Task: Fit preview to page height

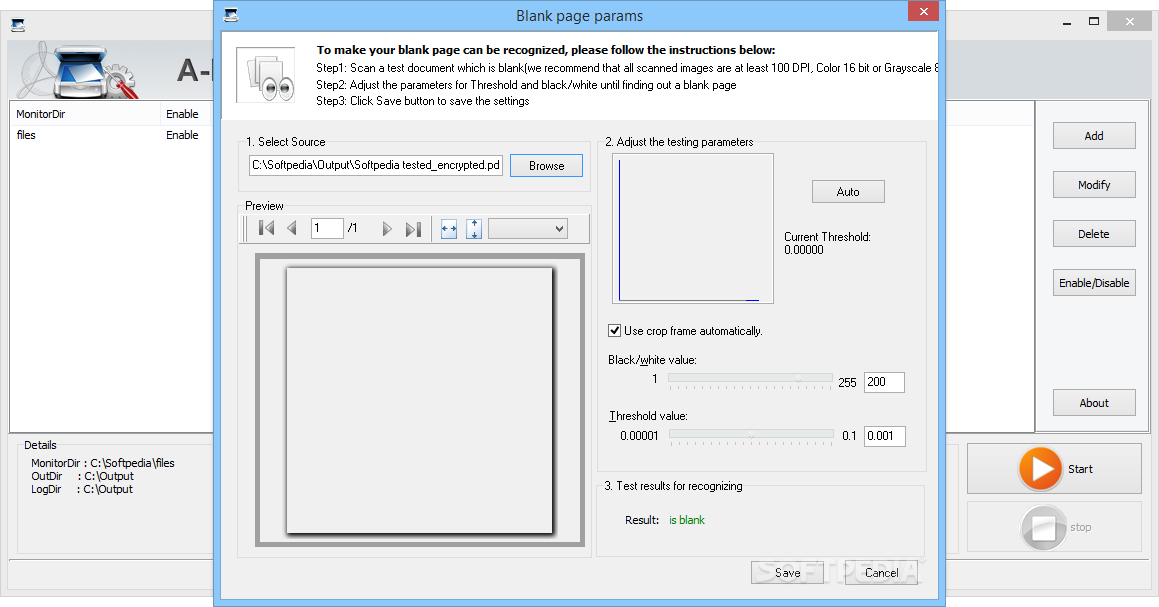Action: click(x=474, y=229)
